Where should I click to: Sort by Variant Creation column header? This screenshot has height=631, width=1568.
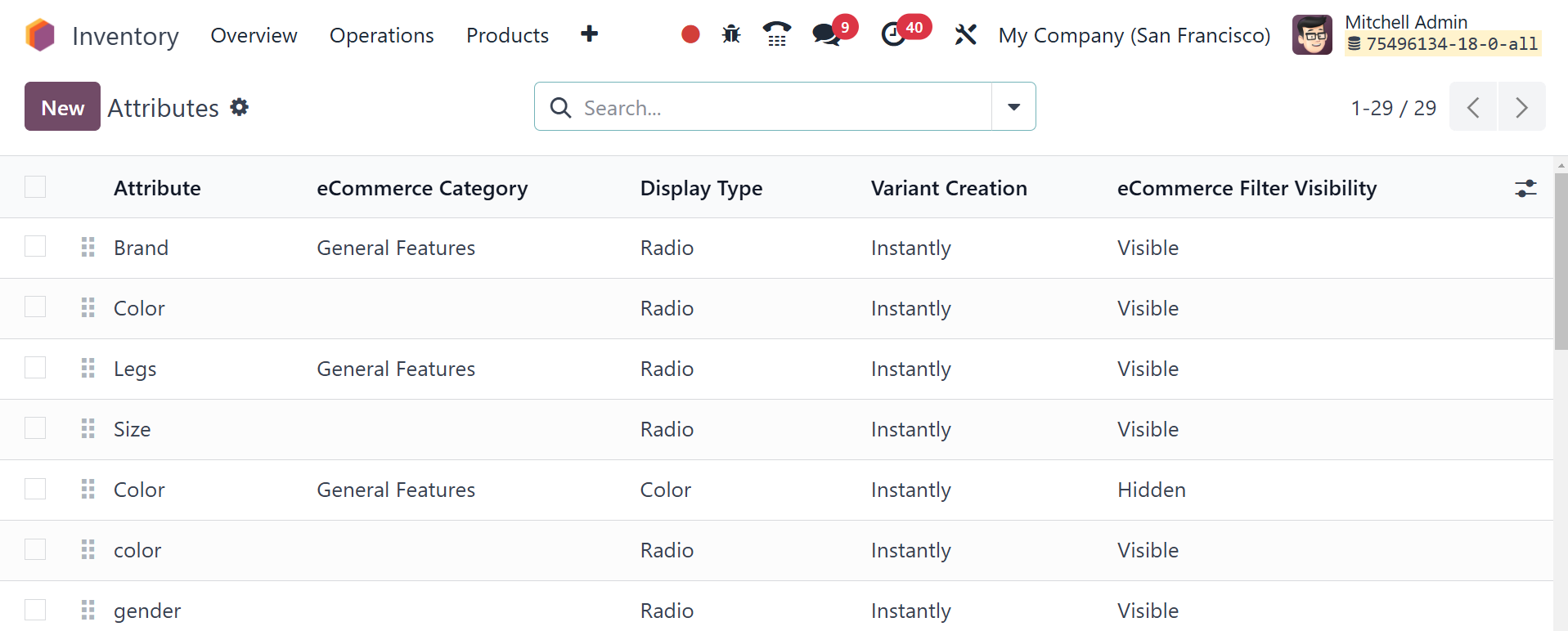coord(949,188)
